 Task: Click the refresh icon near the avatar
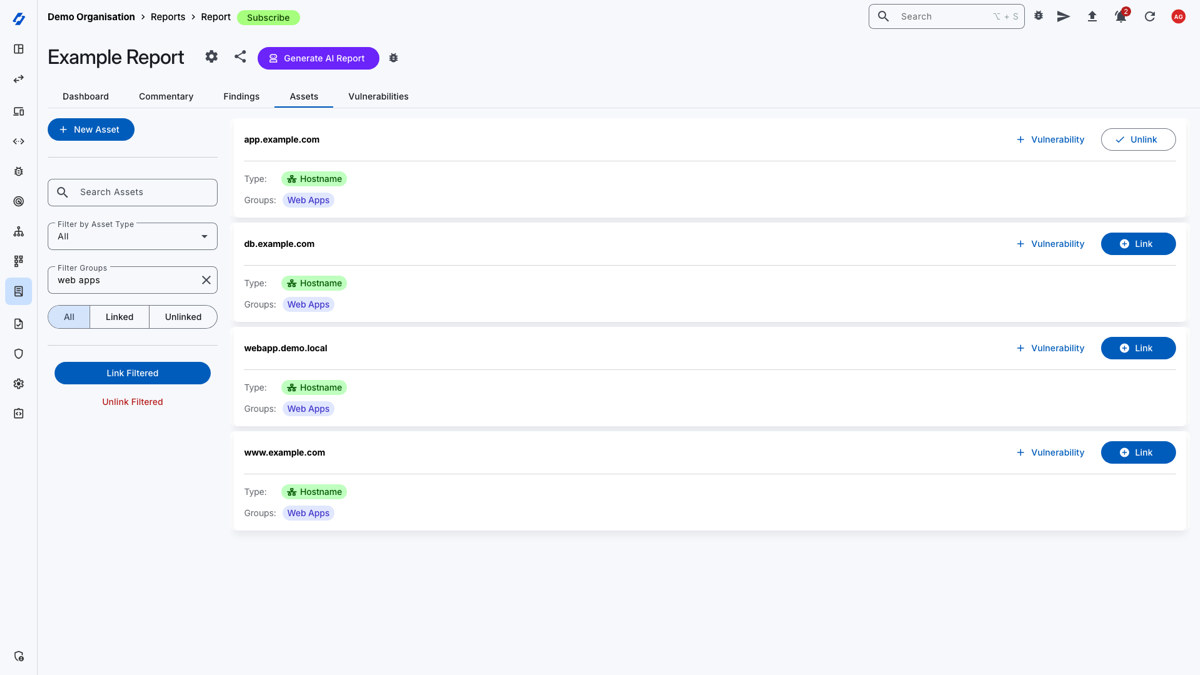coord(1149,16)
